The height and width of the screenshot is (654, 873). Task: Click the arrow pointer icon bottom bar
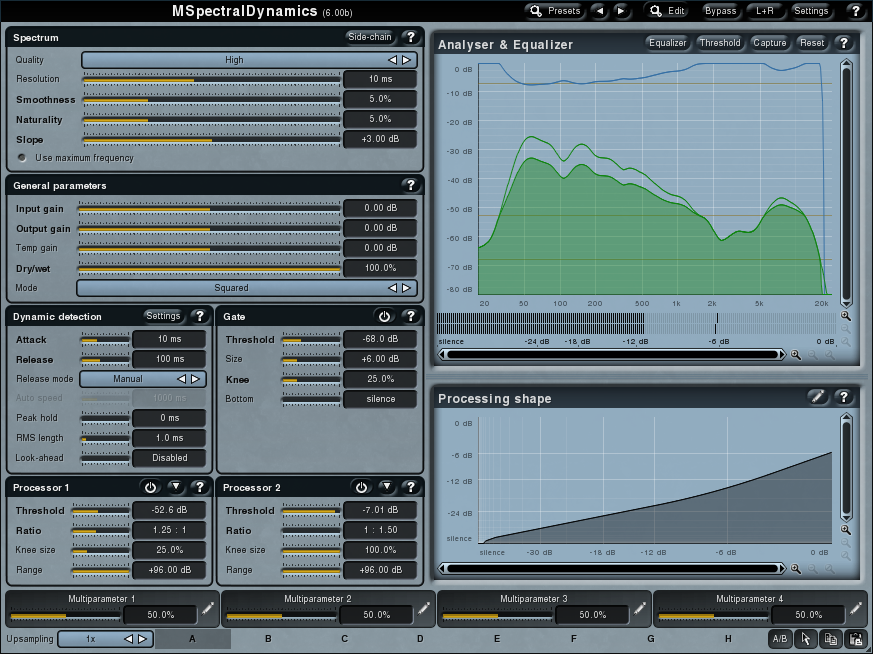806,639
